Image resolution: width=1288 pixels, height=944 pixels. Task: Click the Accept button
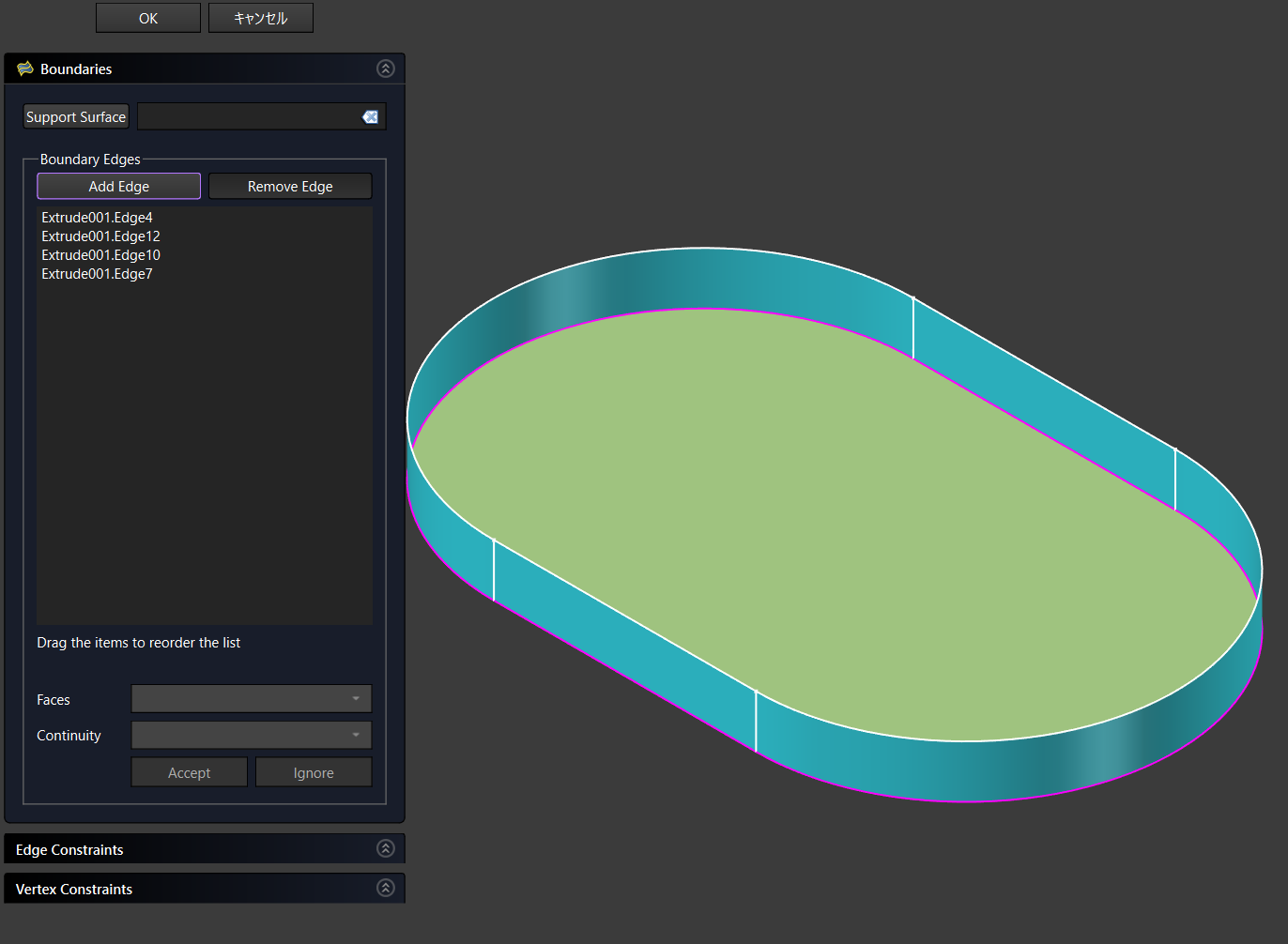tap(189, 772)
